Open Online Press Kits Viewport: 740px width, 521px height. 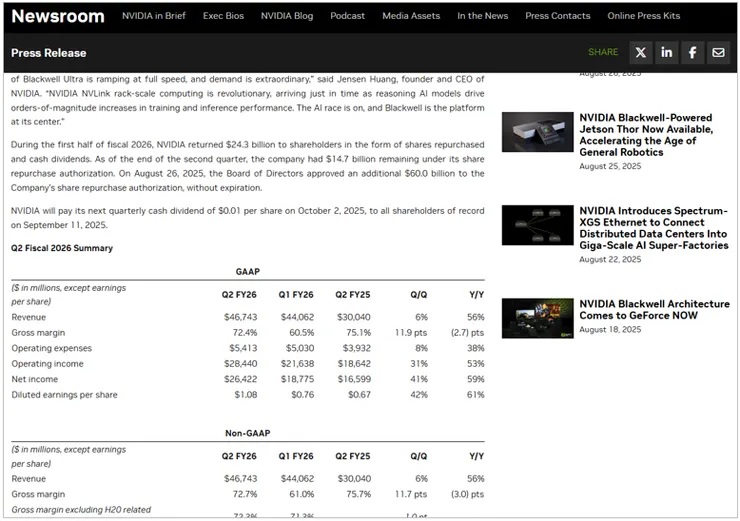[x=644, y=16]
